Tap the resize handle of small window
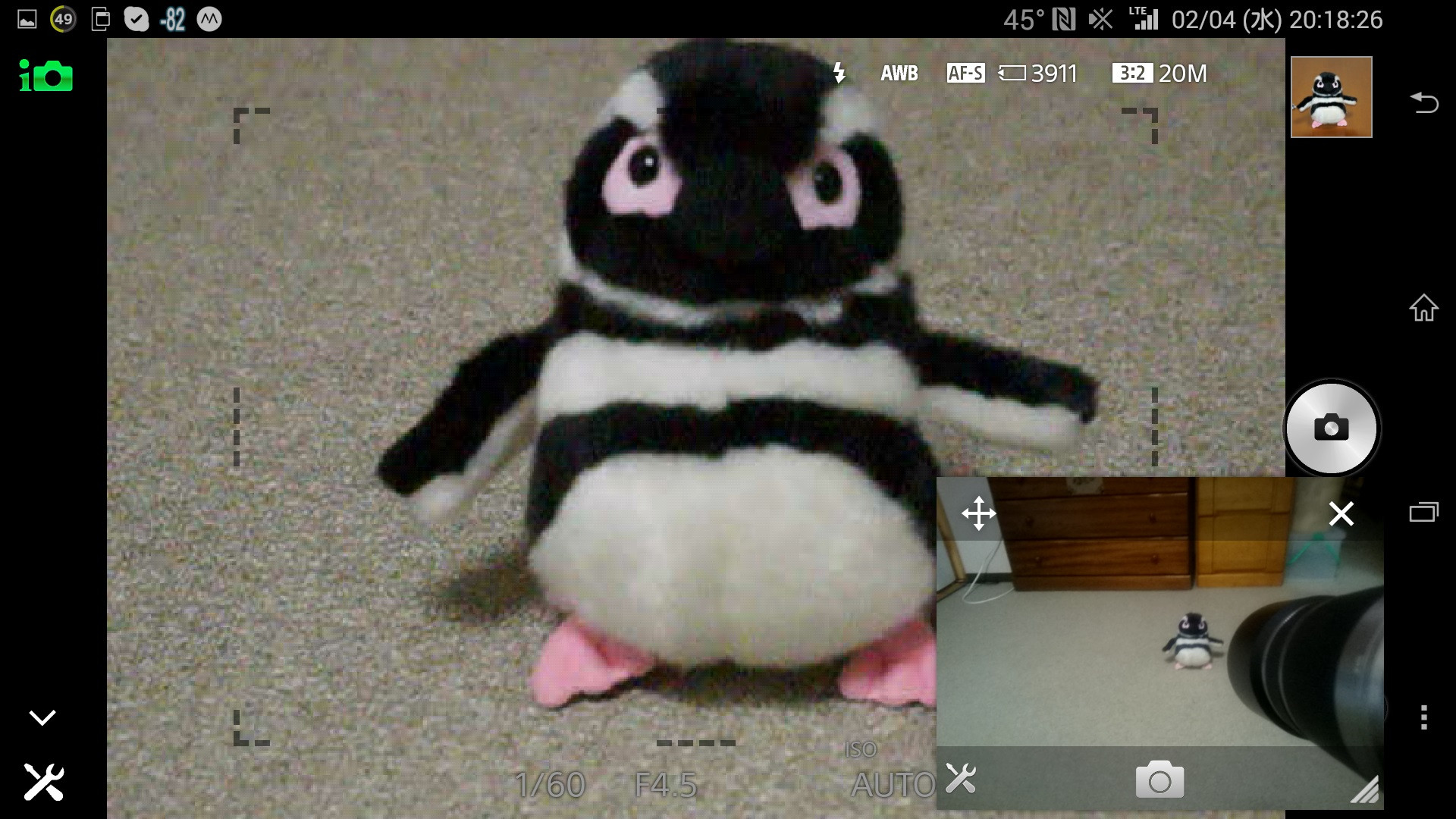Image resolution: width=1456 pixels, height=819 pixels. pos(1365,790)
